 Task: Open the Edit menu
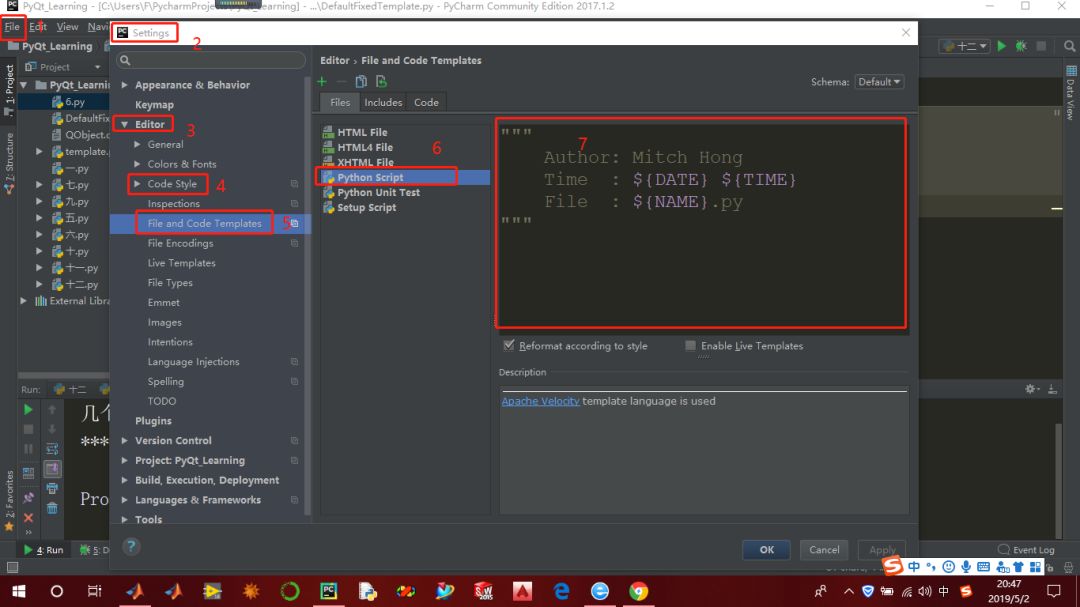point(37,27)
